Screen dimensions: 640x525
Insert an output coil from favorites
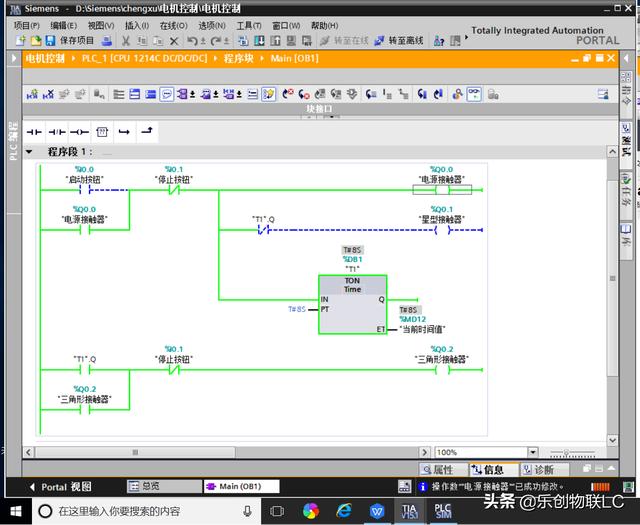click(79, 132)
